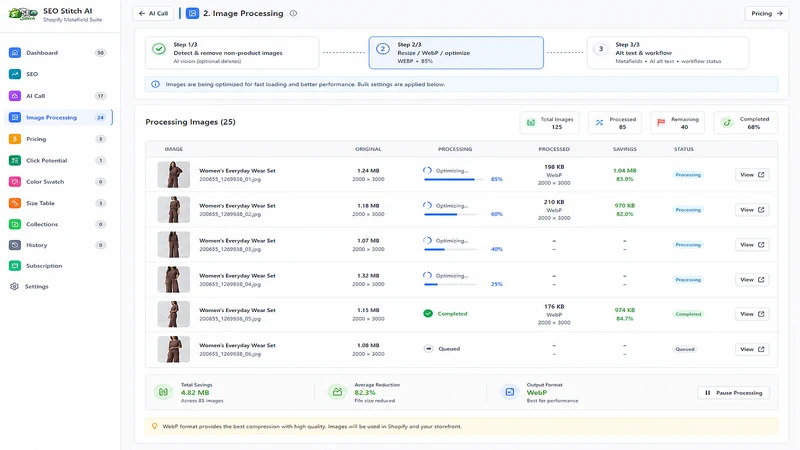Click the Completed percentage stat icon
Viewport: 800px width, 450px height.
pos(727,122)
